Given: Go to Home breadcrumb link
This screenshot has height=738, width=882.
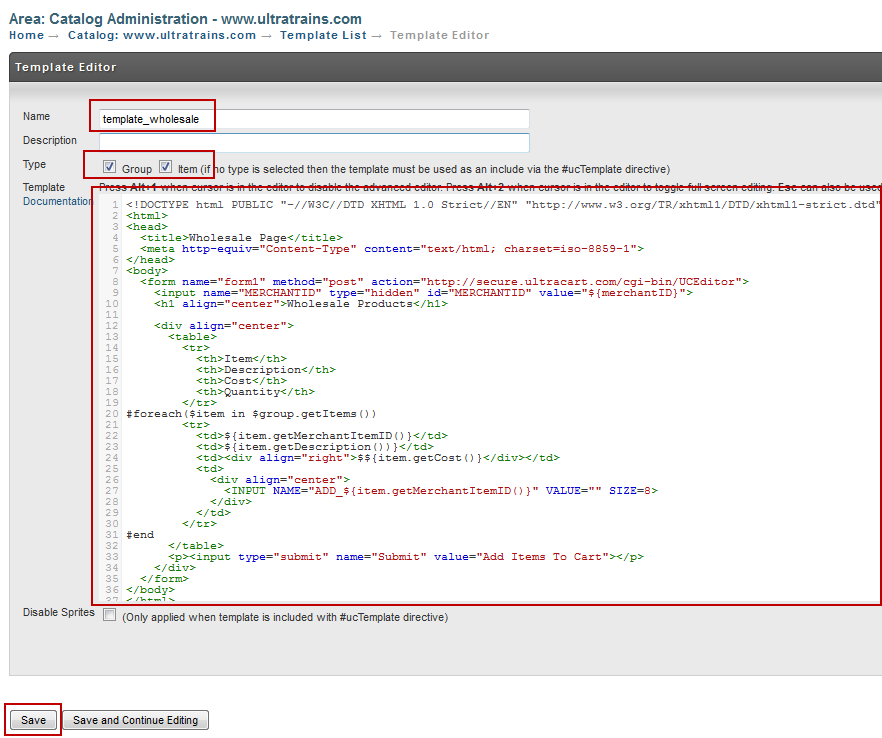Looking at the screenshot, I should click(26, 35).
